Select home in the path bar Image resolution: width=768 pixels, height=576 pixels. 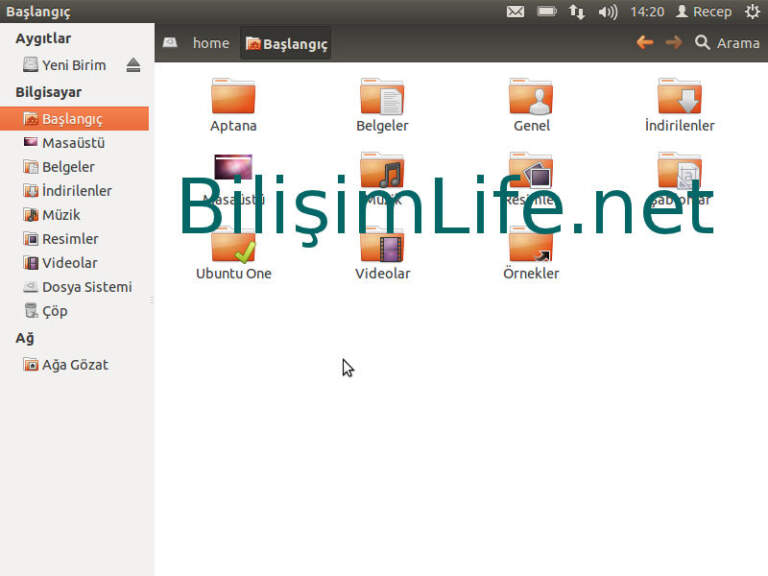(x=210, y=43)
